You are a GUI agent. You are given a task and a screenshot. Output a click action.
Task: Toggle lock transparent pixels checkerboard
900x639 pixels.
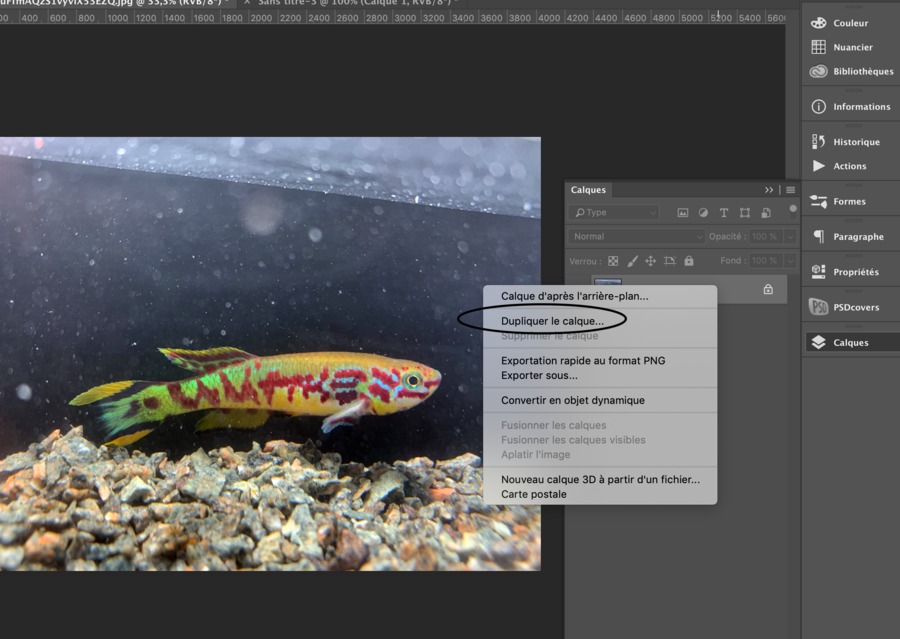click(613, 261)
